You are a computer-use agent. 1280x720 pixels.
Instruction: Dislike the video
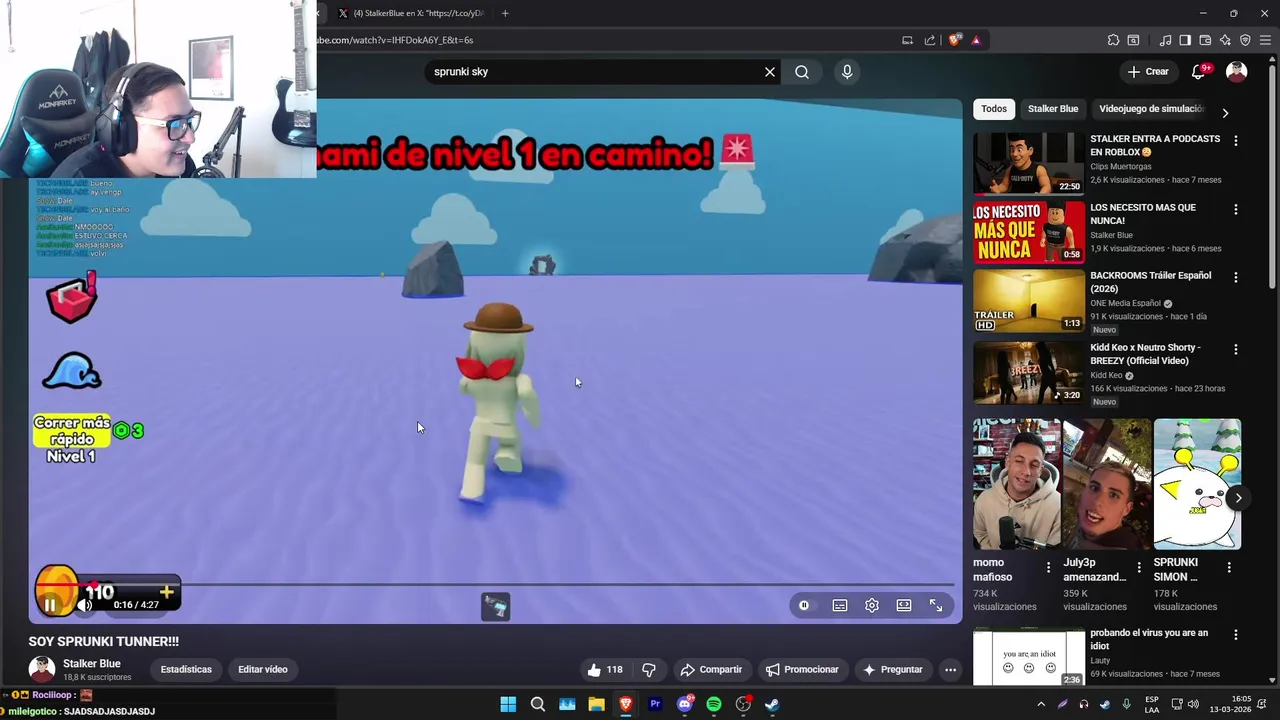[x=649, y=669]
